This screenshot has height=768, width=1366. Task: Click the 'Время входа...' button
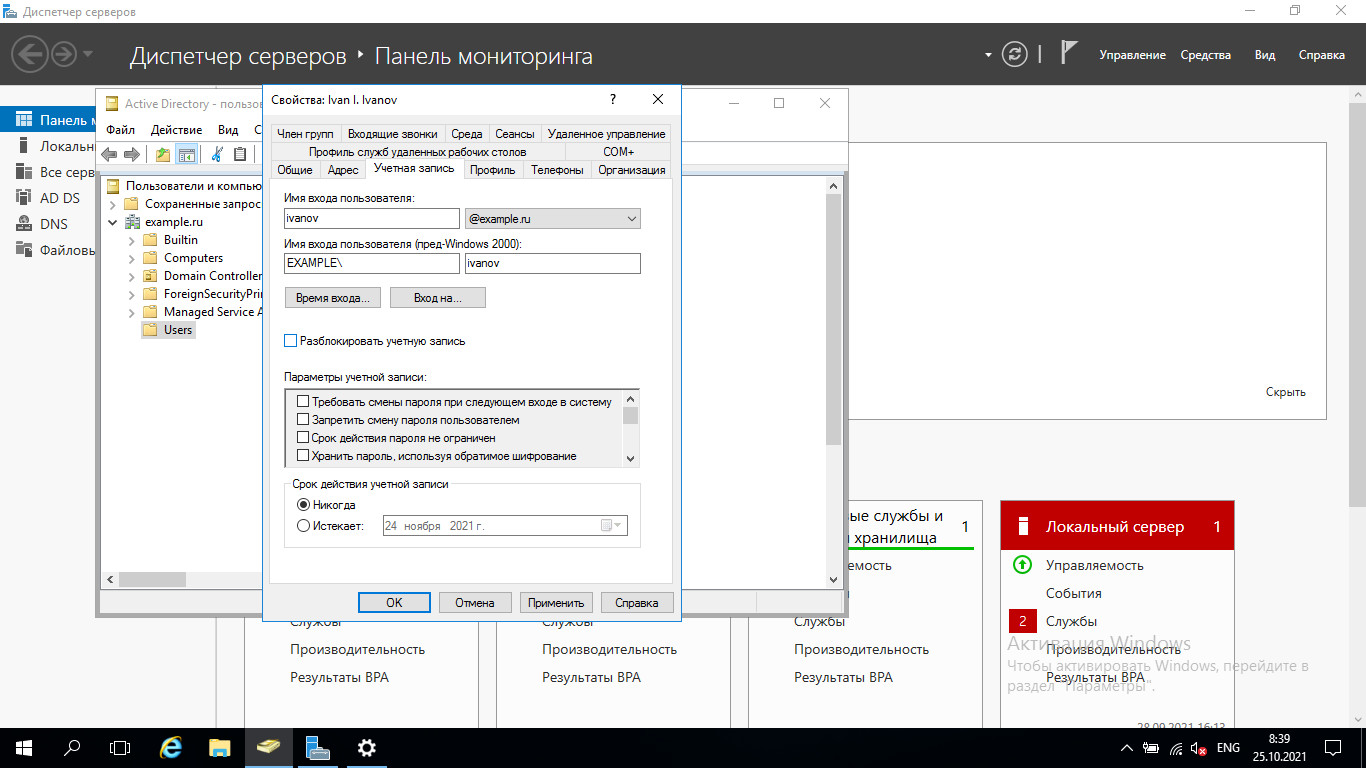pos(333,298)
